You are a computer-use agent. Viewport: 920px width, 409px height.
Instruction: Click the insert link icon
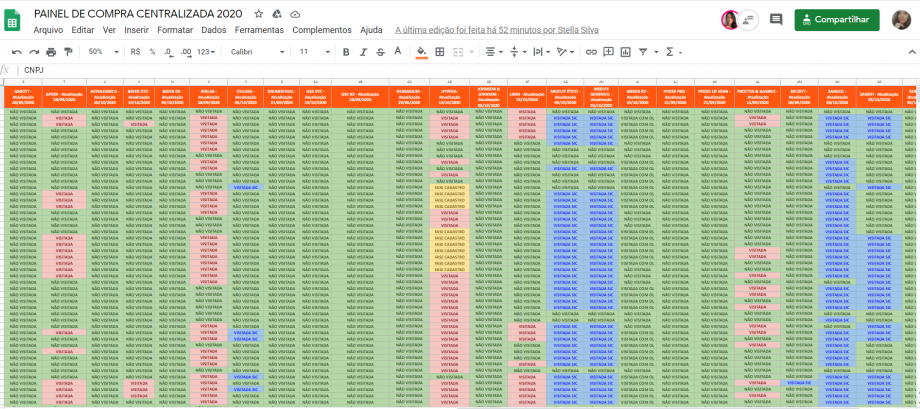[x=591, y=51]
